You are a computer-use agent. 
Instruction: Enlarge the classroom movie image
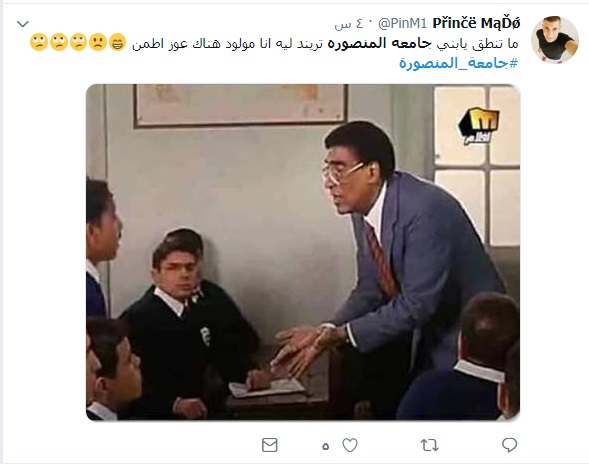click(303, 252)
